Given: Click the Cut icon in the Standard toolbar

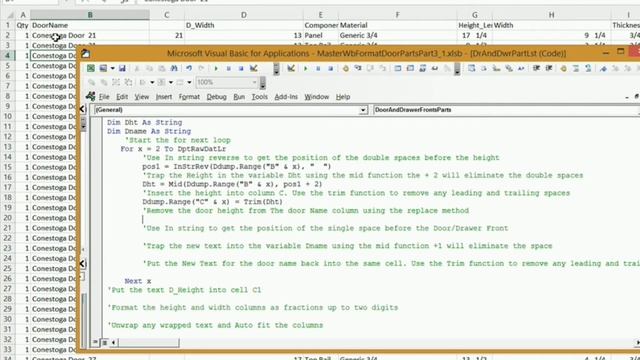Looking at the screenshot, I should coord(137,69).
